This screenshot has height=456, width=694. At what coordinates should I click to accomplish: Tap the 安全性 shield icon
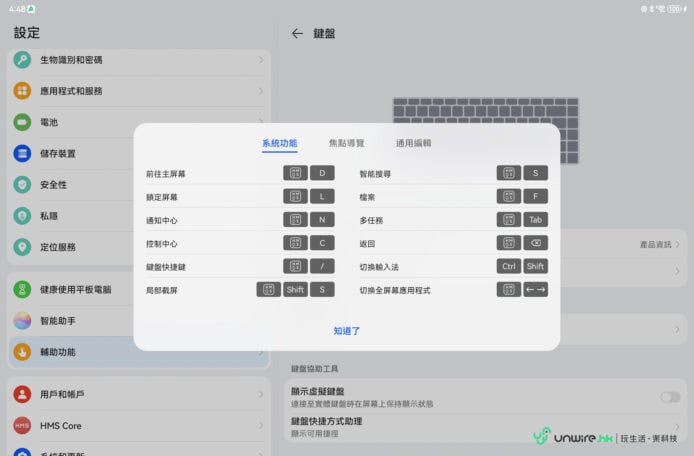22,185
